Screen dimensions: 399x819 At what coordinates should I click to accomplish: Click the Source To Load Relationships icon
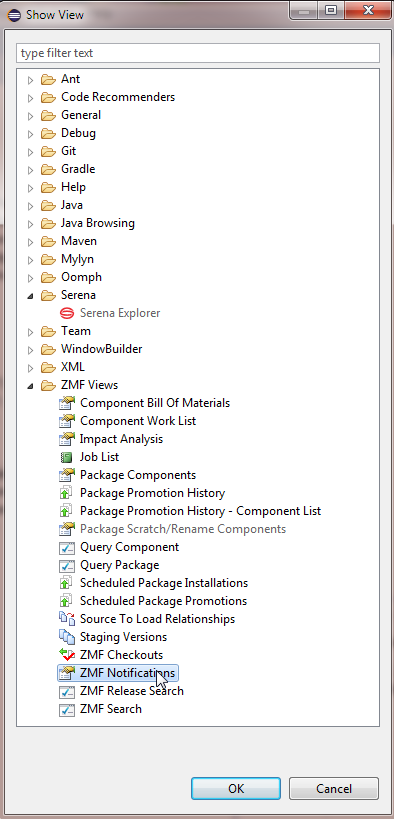tap(67, 619)
